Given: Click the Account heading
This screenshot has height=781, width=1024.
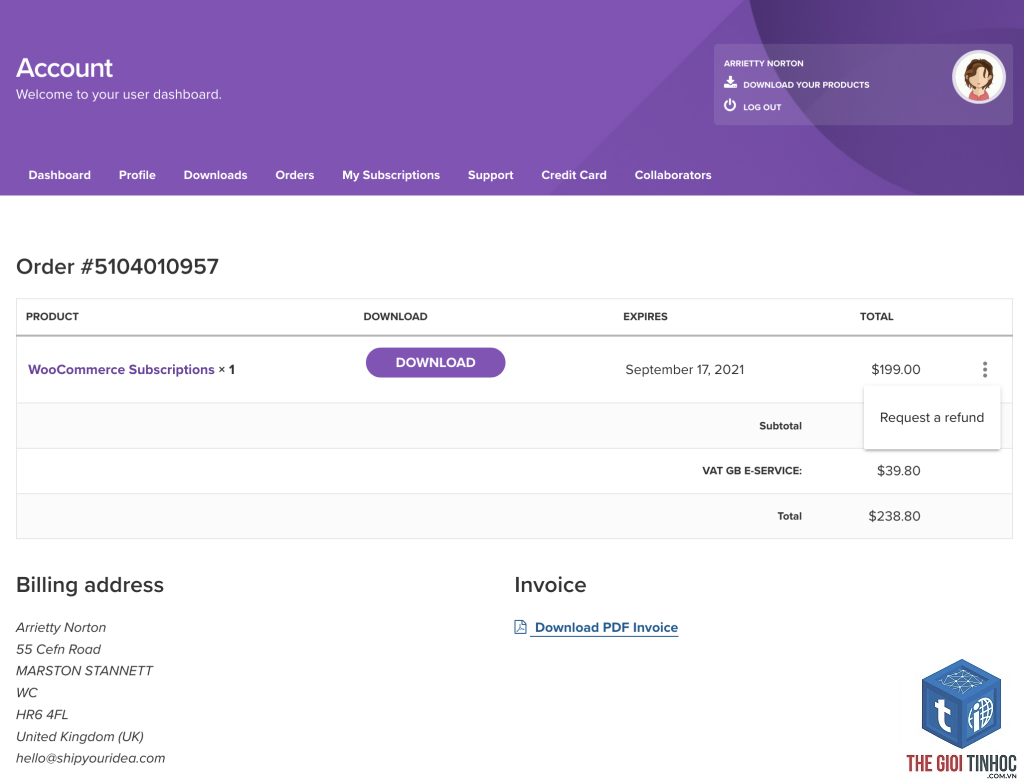Looking at the screenshot, I should click(x=64, y=68).
